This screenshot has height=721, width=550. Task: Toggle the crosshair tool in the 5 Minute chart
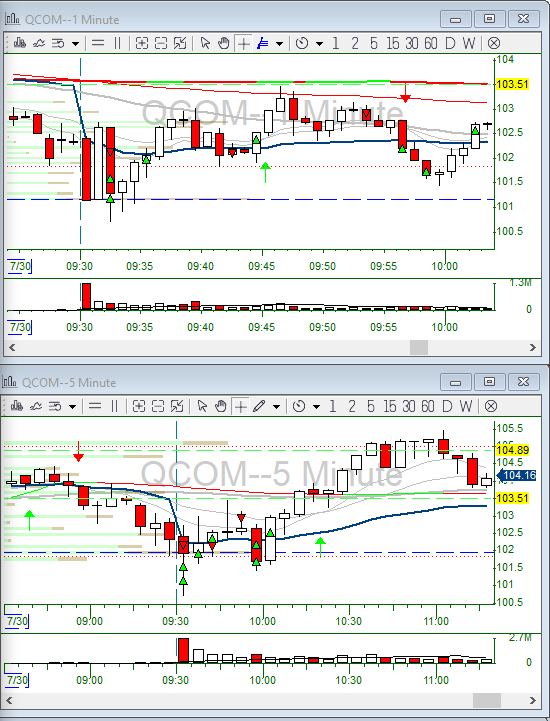coord(241,407)
